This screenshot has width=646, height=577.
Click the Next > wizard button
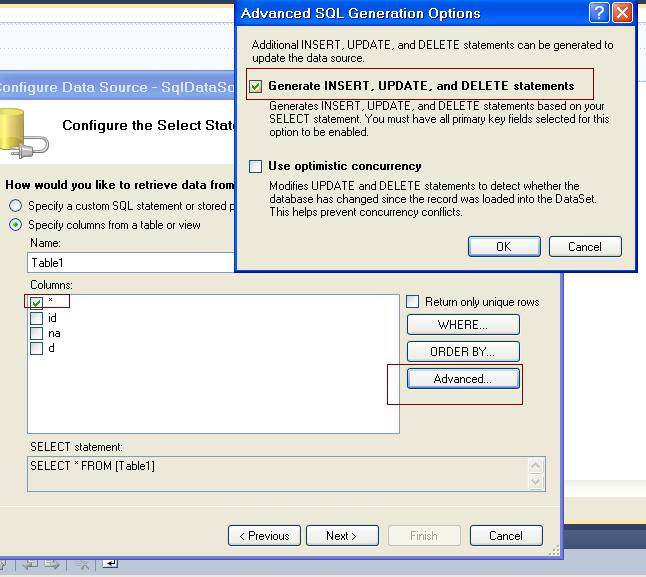click(342, 535)
